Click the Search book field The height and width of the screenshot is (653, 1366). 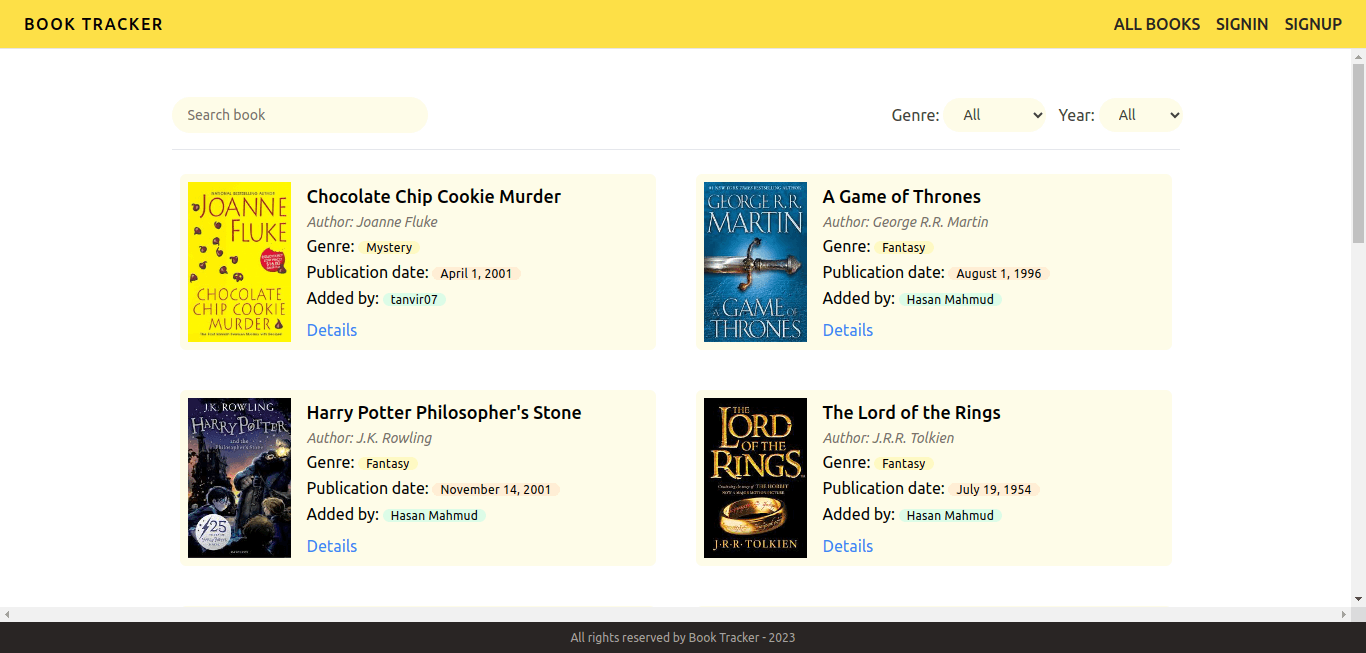pos(299,115)
